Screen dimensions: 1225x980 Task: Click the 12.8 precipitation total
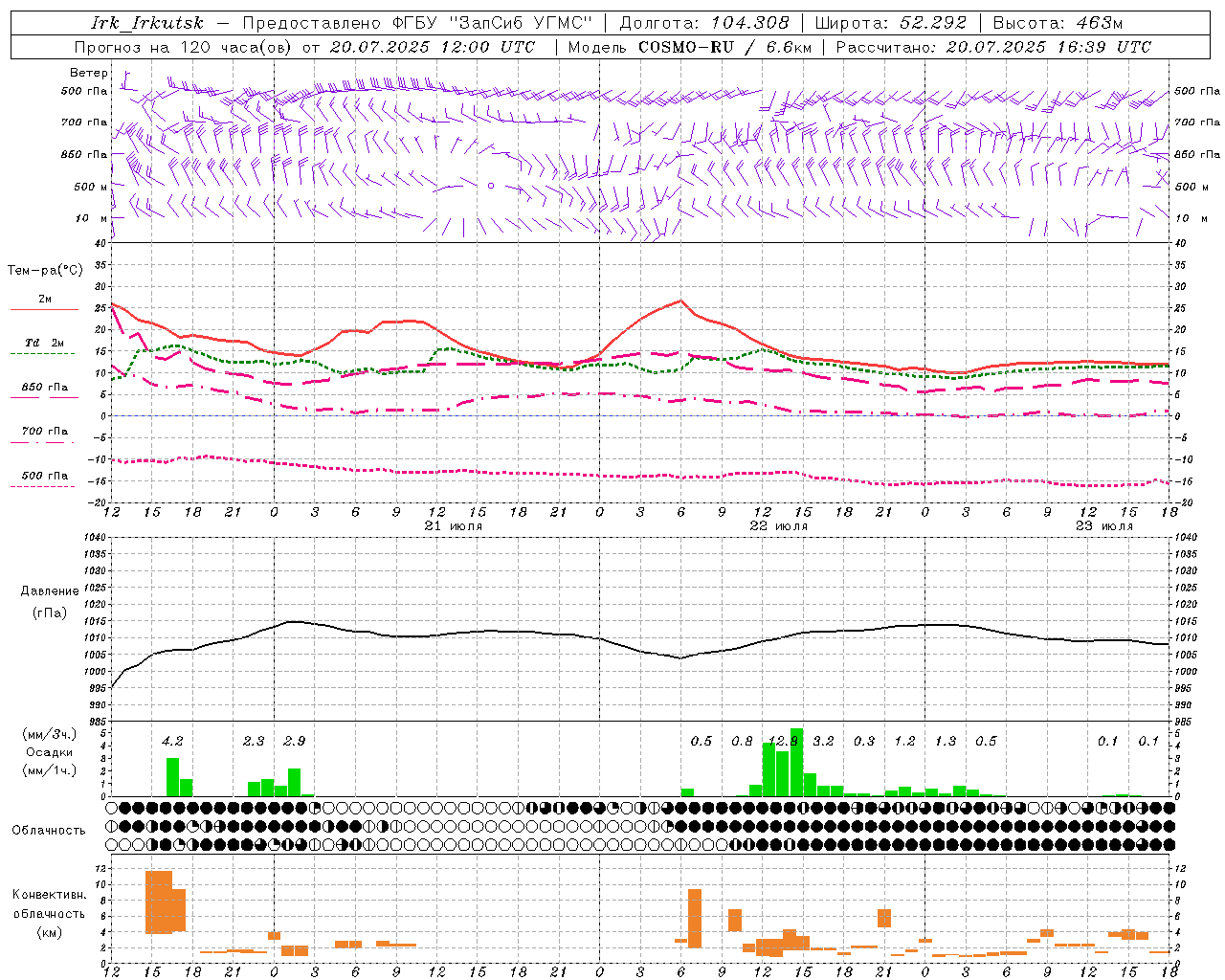(x=783, y=741)
